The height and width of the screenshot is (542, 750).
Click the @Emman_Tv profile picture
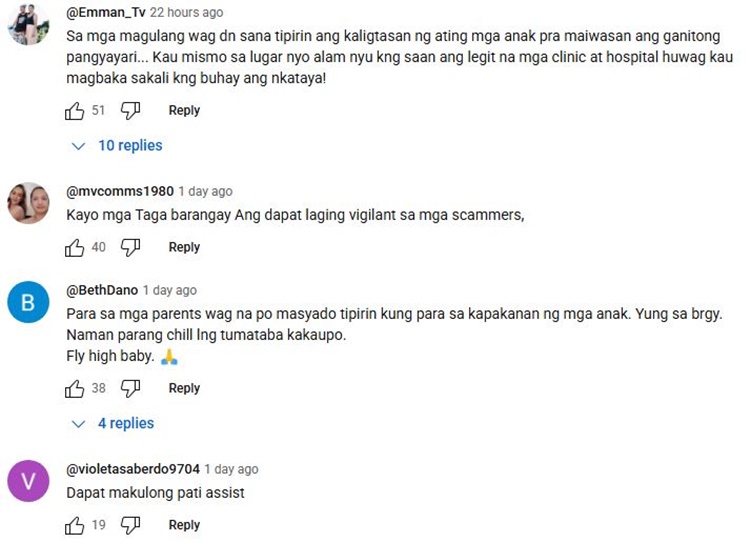tap(28, 24)
